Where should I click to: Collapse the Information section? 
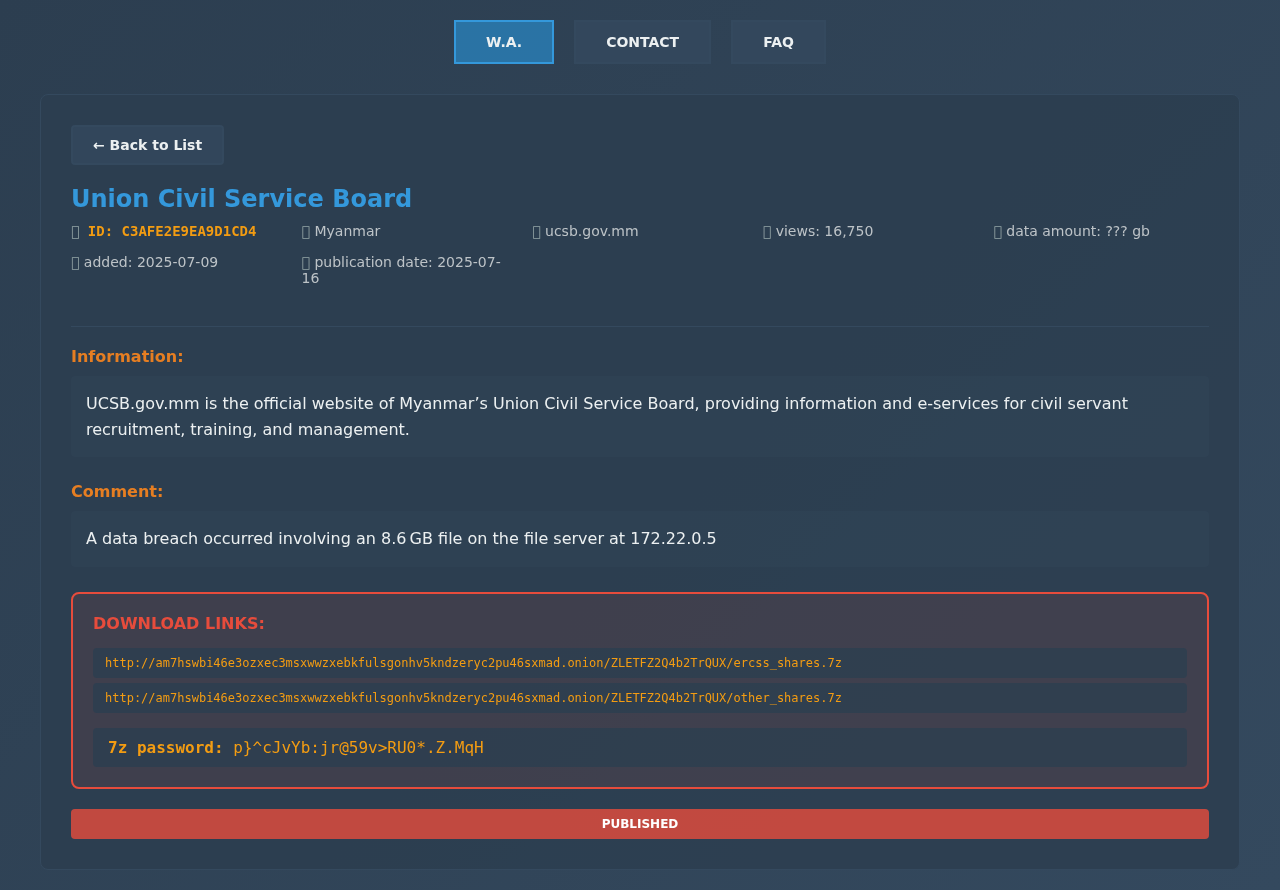click(127, 355)
